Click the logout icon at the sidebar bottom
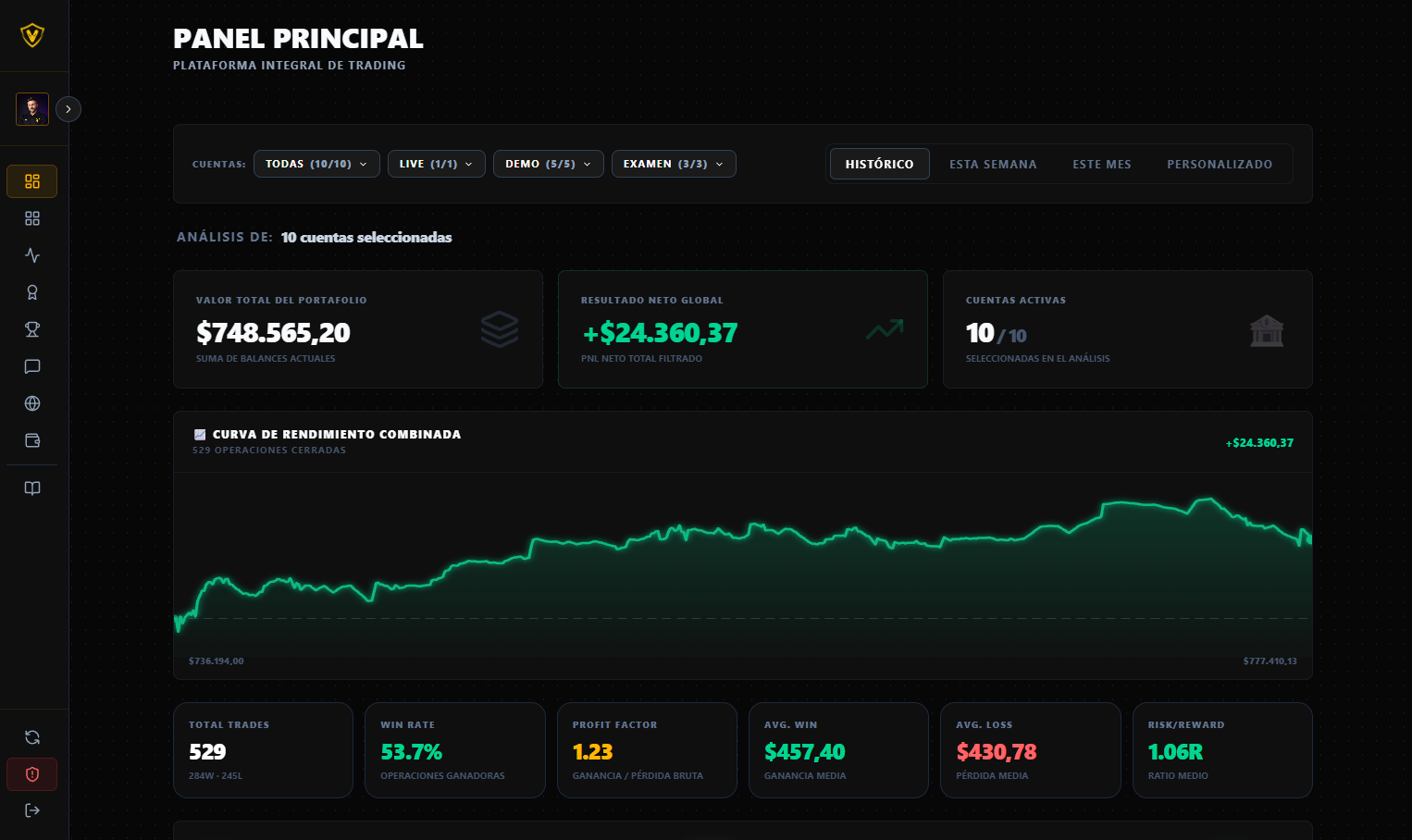 [32, 810]
